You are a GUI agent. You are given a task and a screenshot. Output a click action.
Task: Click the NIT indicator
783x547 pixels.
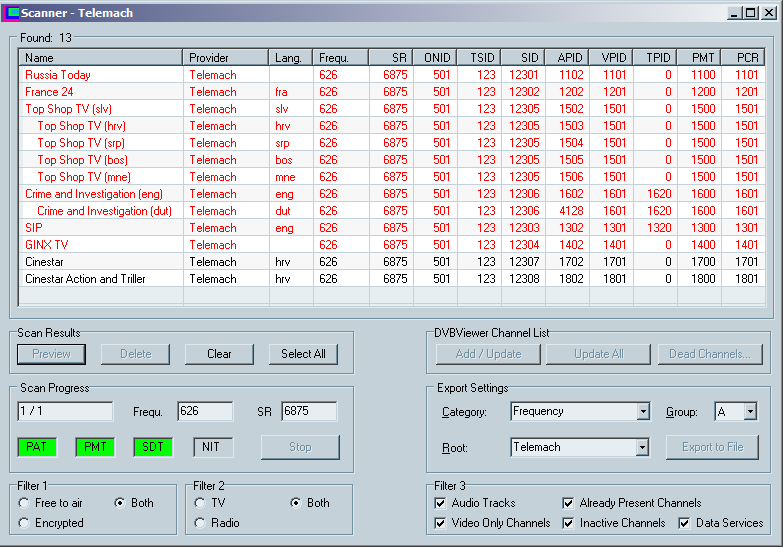pos(213,447)
